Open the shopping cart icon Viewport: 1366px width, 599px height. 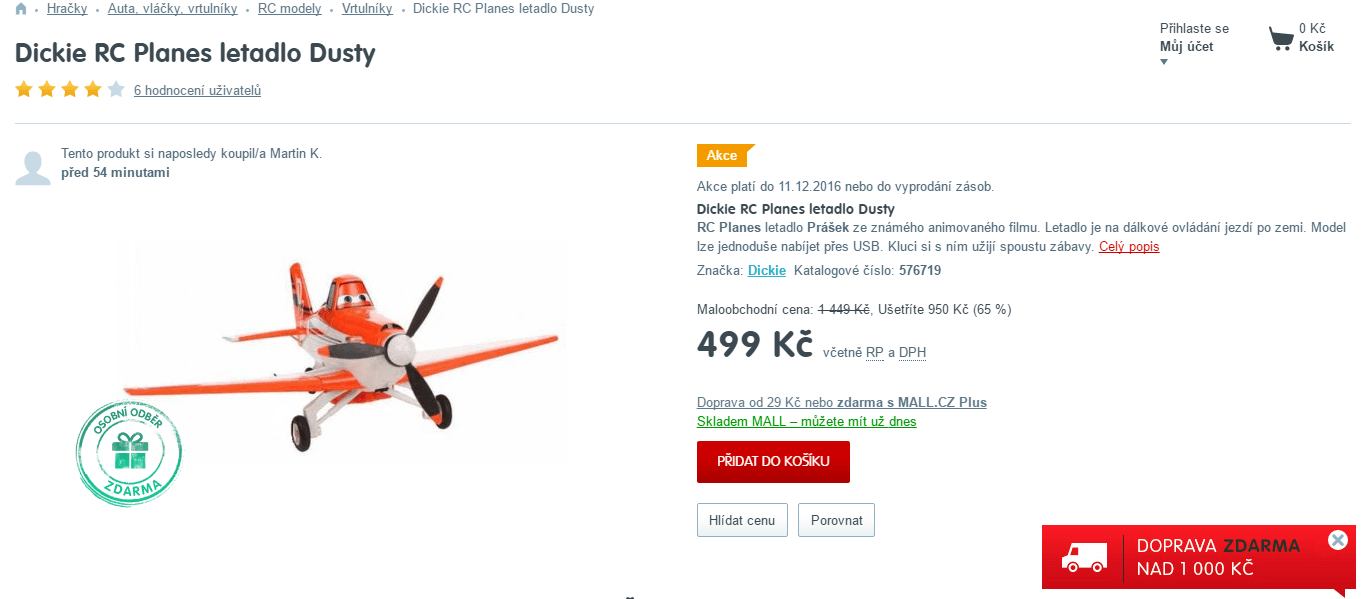(x=1281, y=39)
